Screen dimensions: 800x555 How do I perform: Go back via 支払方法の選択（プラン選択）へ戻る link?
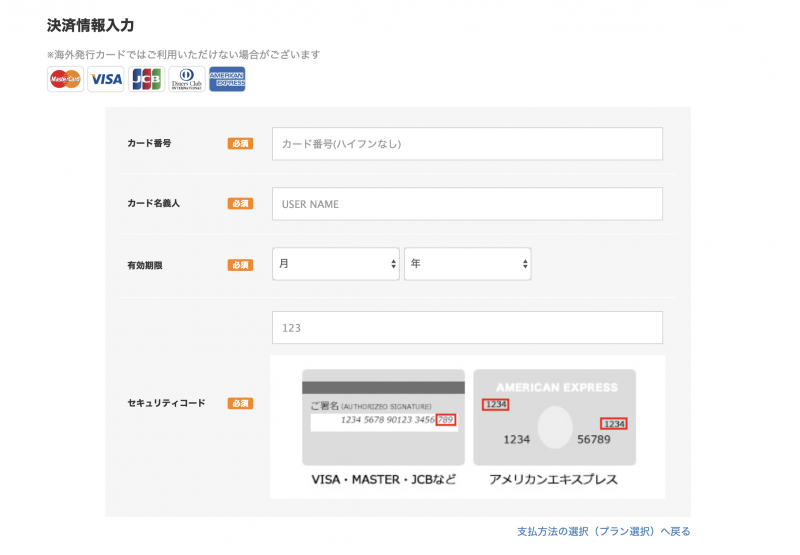604,532
